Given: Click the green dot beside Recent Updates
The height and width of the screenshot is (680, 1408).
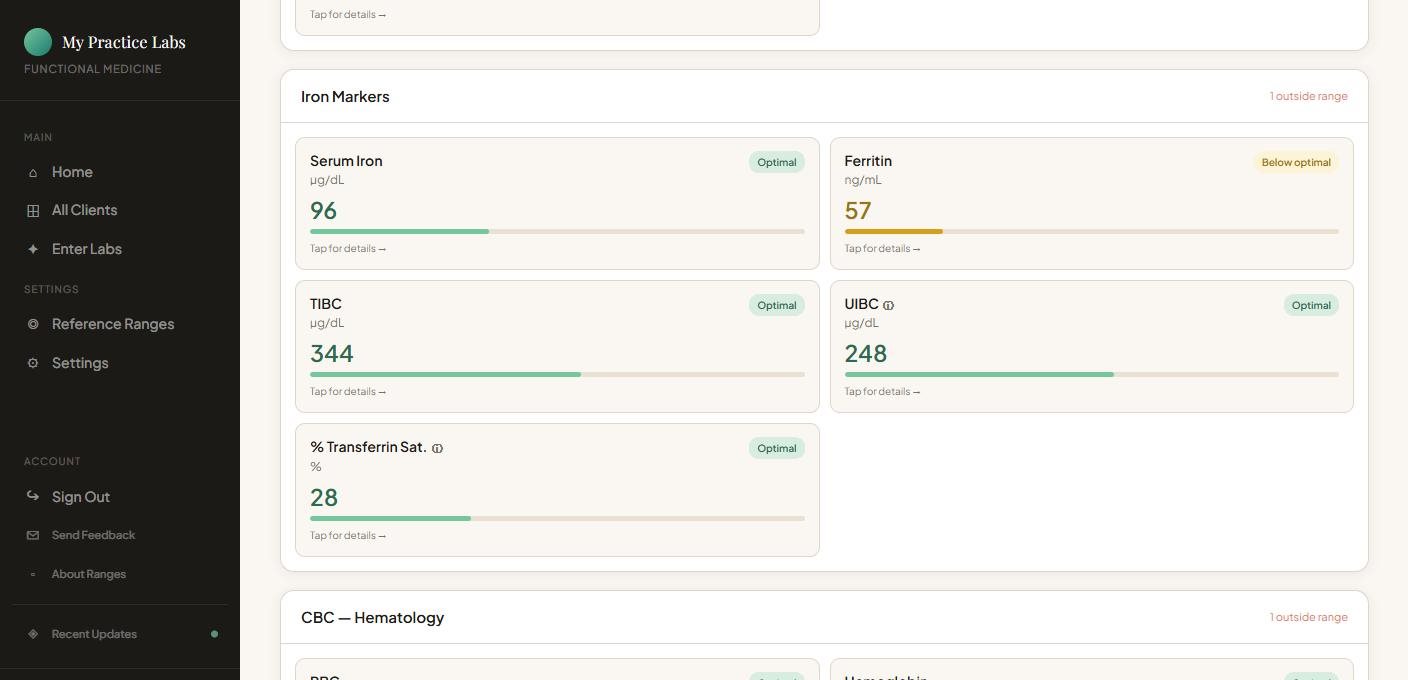Looking at the screenshot, I should [x=214, y=634].
